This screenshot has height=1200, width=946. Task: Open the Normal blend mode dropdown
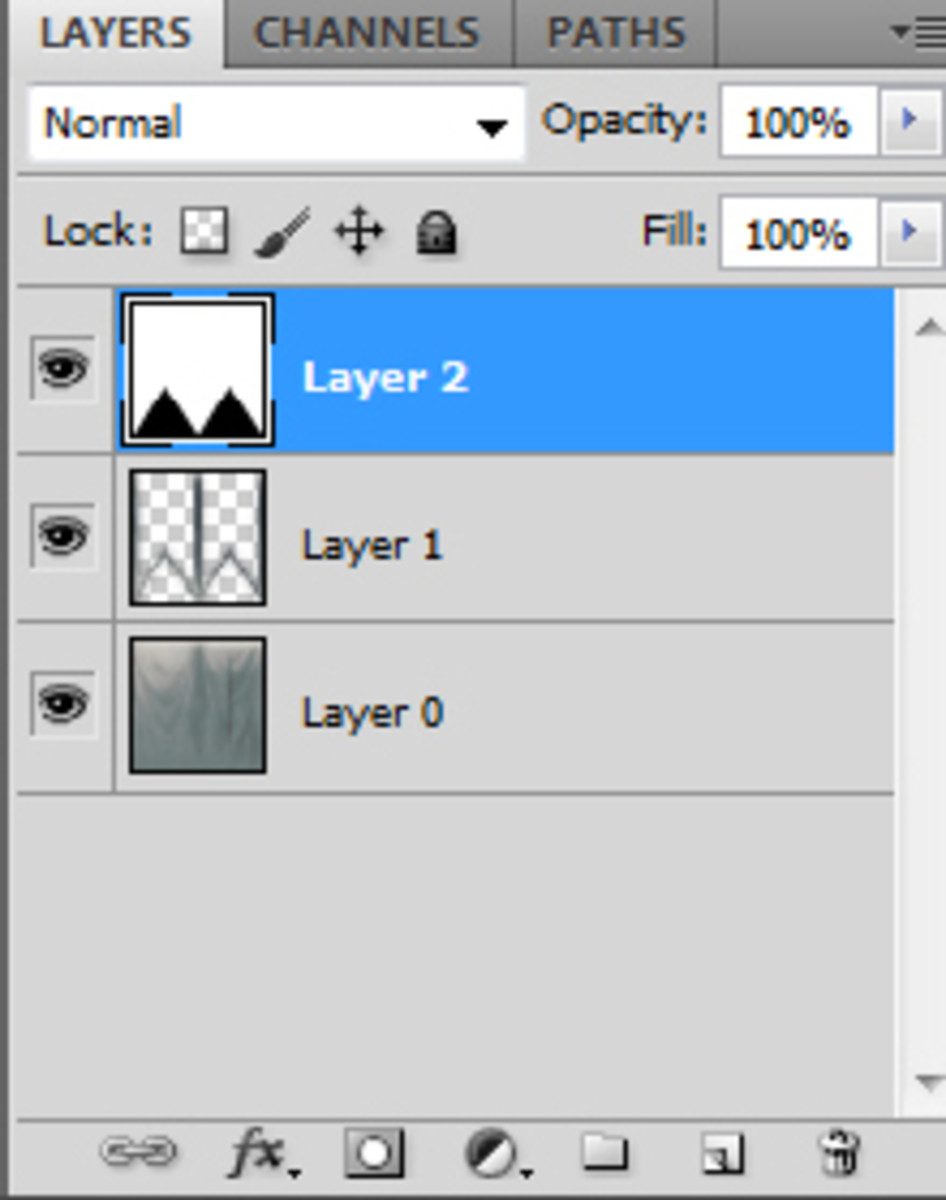click(x=277, y=124)
